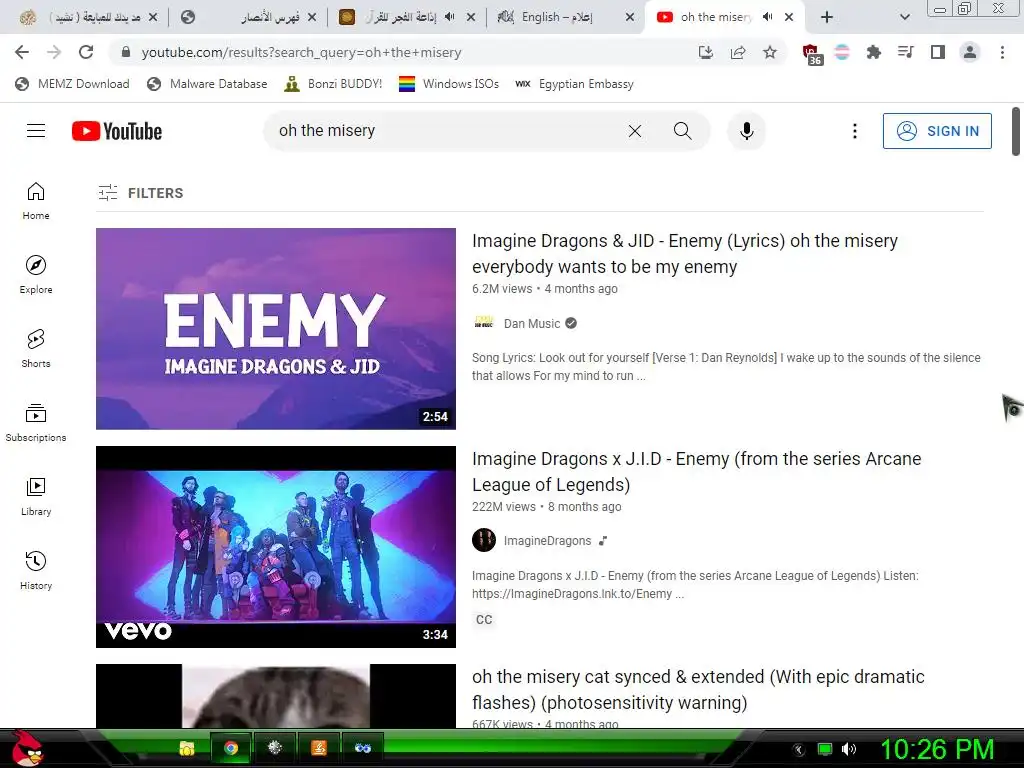1024x768 pixels.
Task: Switch to the 'فهرس الأنصار' tab
Action: point(249,17)
